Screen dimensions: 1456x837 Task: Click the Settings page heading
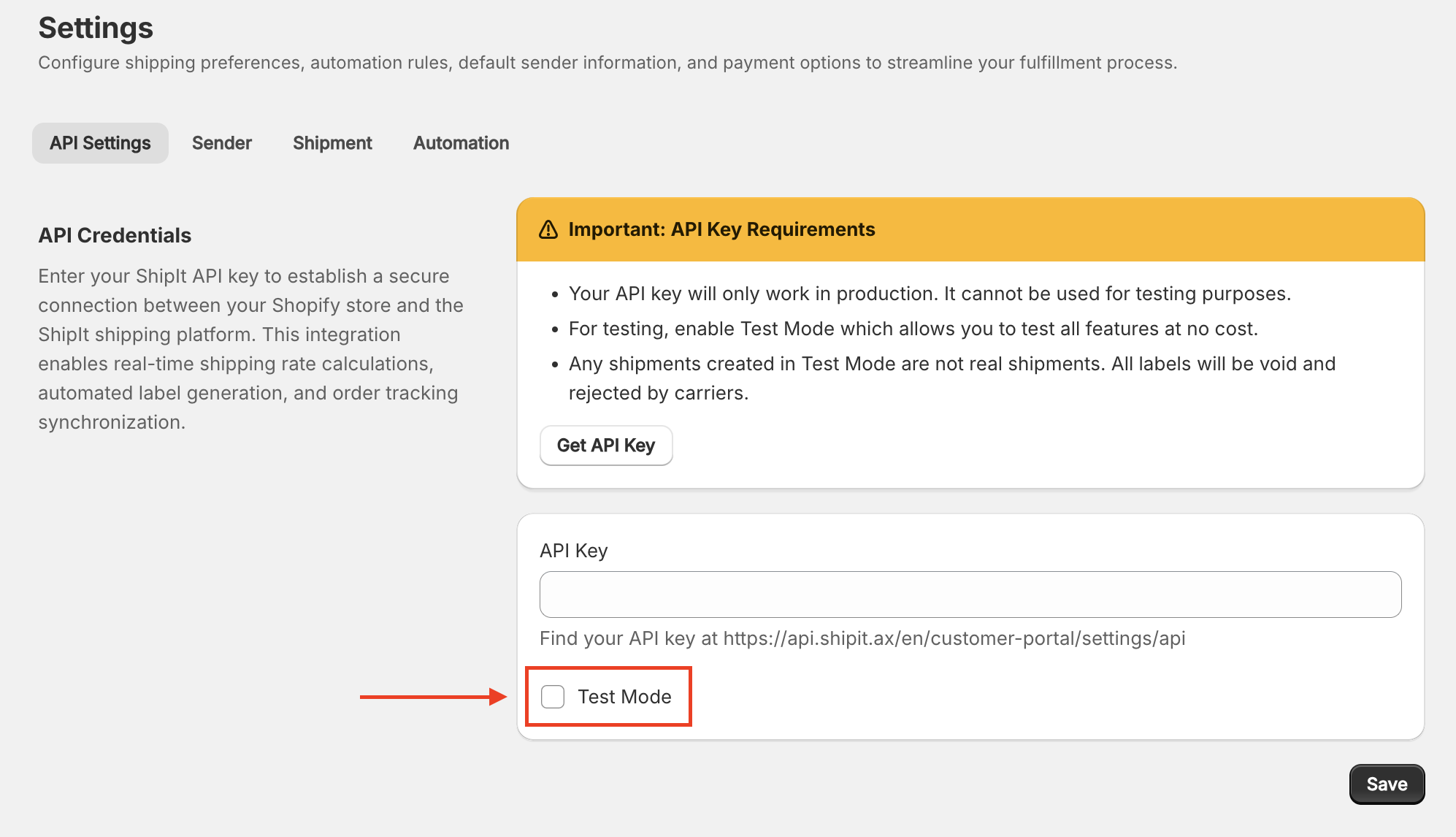tap(96, 28)
